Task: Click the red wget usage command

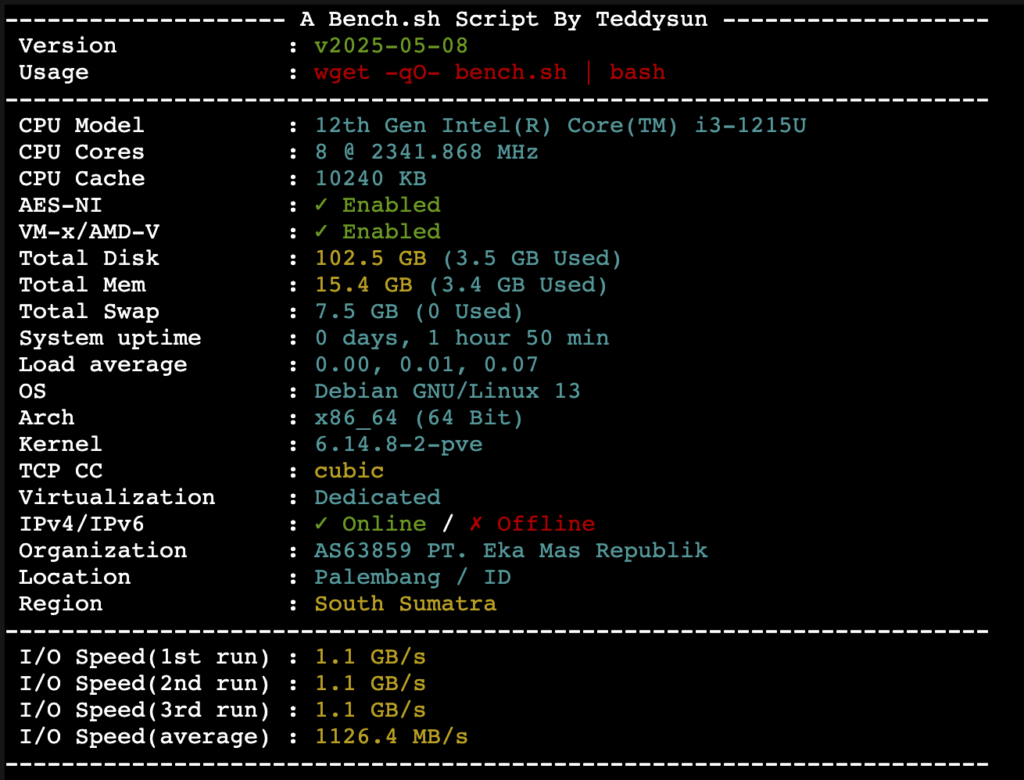Action: click(489, 73)
